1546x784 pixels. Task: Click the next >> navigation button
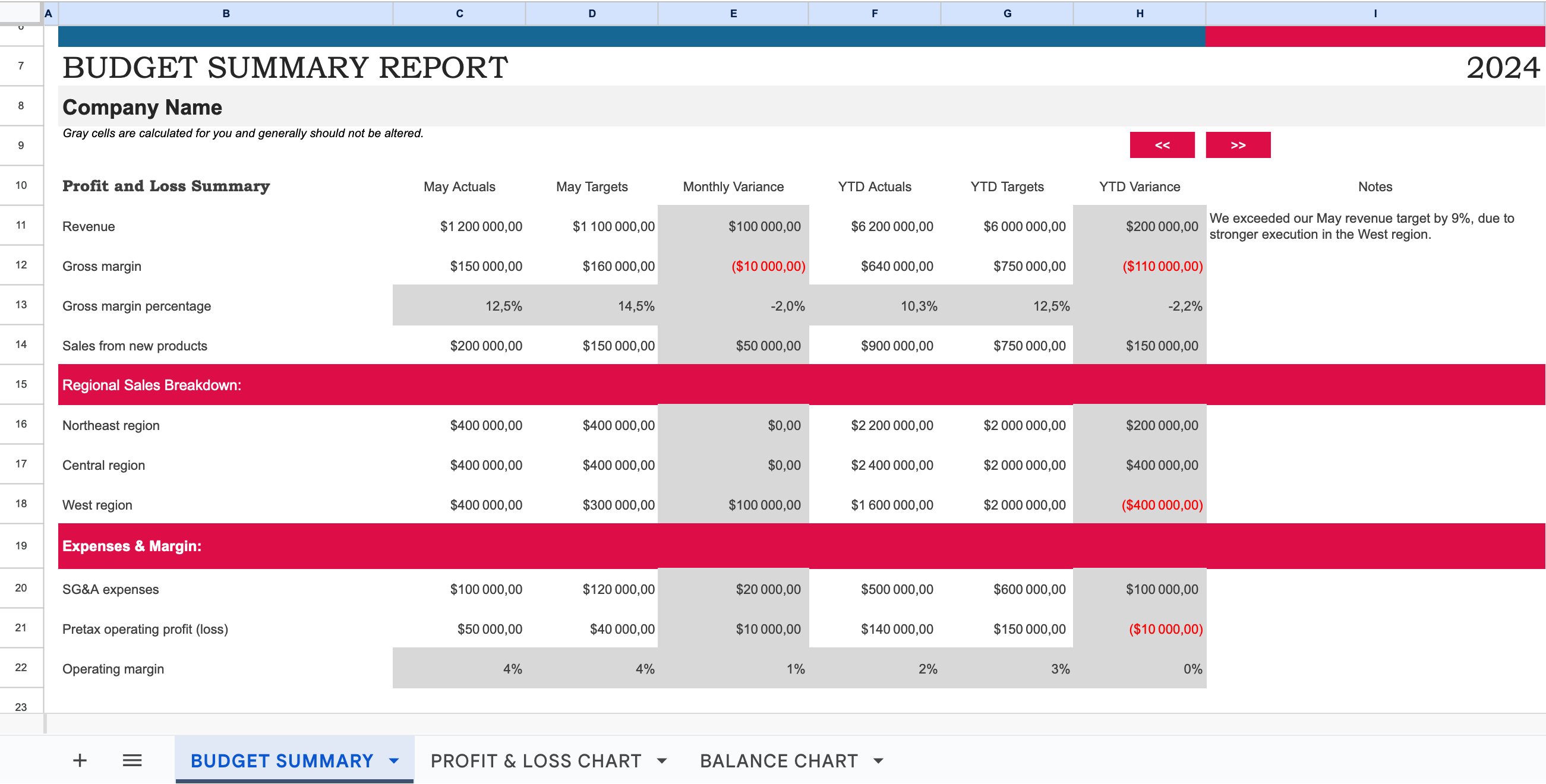[x=1238, y=145]
